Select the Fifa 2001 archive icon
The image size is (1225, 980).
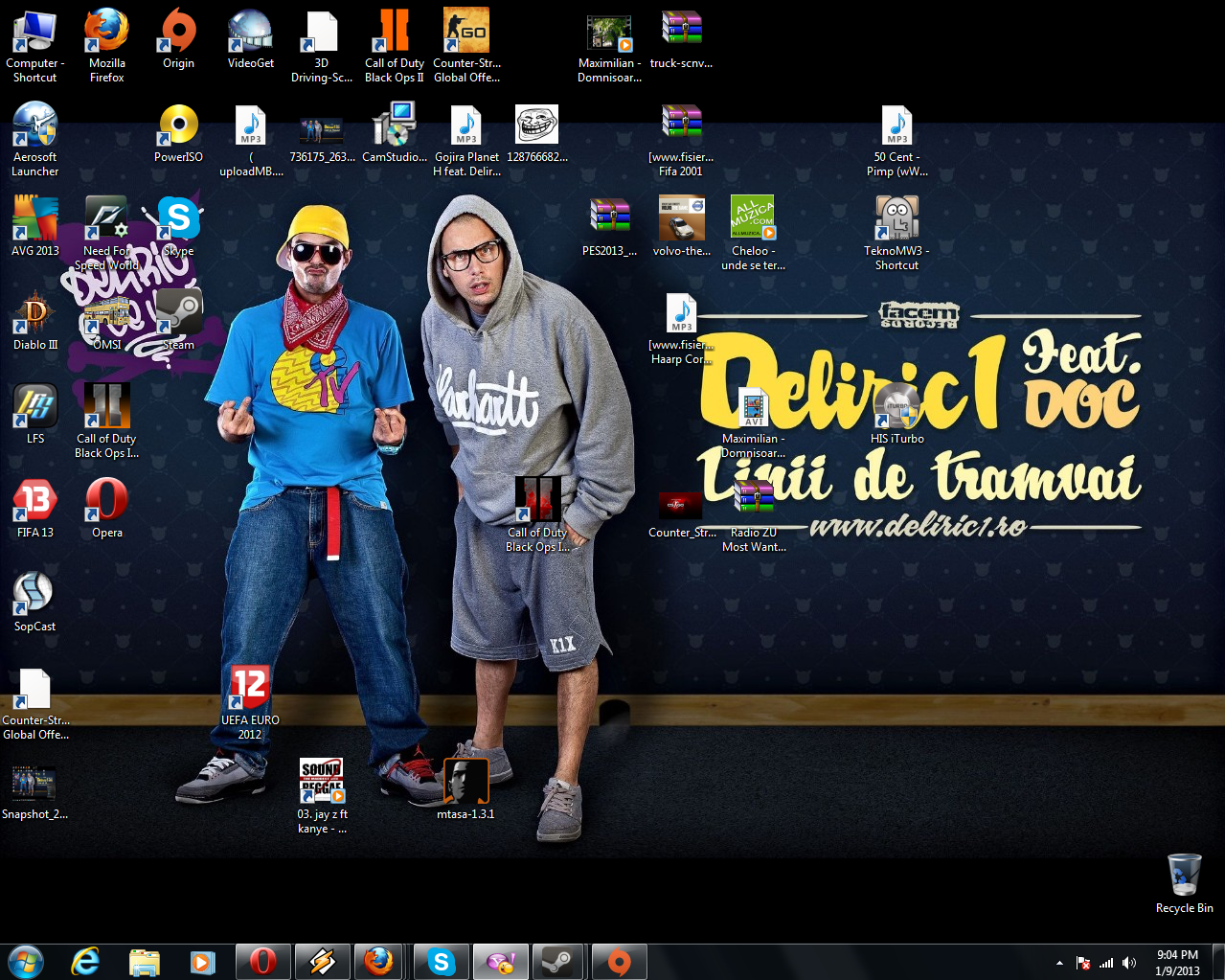point(681,139)
